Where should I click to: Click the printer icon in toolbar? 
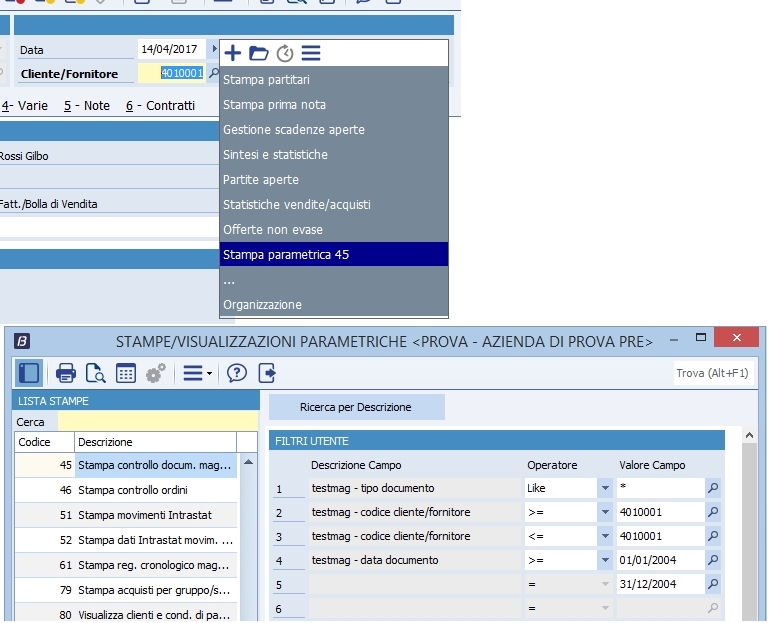[x=66, y=374]
